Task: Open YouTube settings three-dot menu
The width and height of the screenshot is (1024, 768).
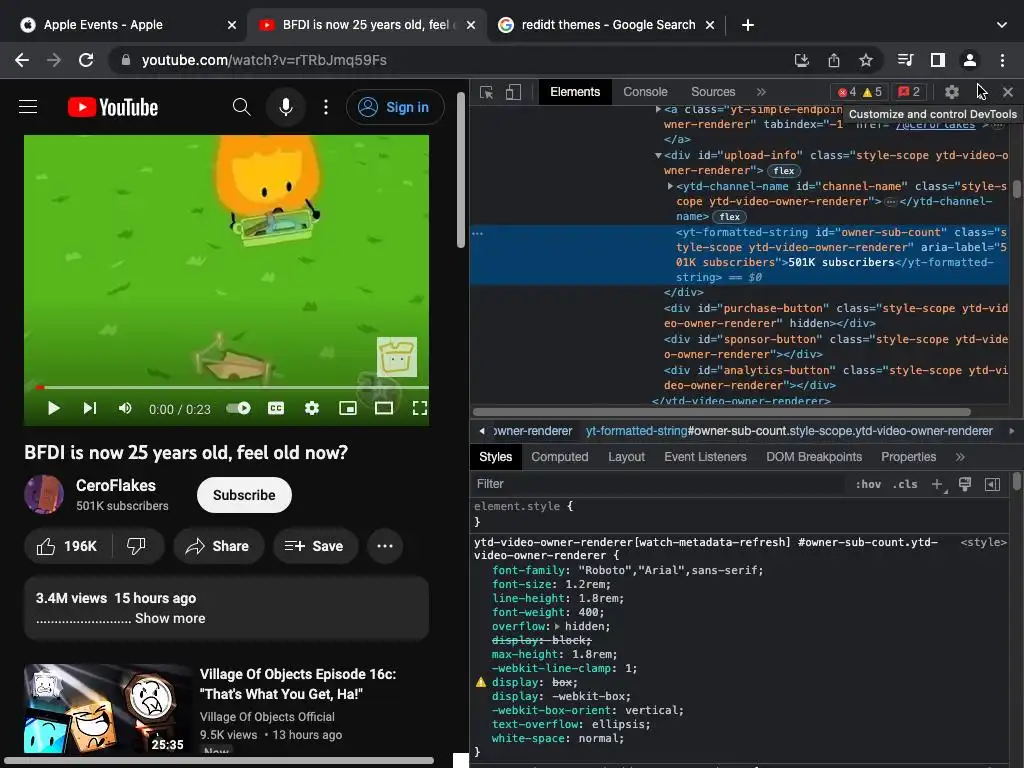Action: coord(326,107)
